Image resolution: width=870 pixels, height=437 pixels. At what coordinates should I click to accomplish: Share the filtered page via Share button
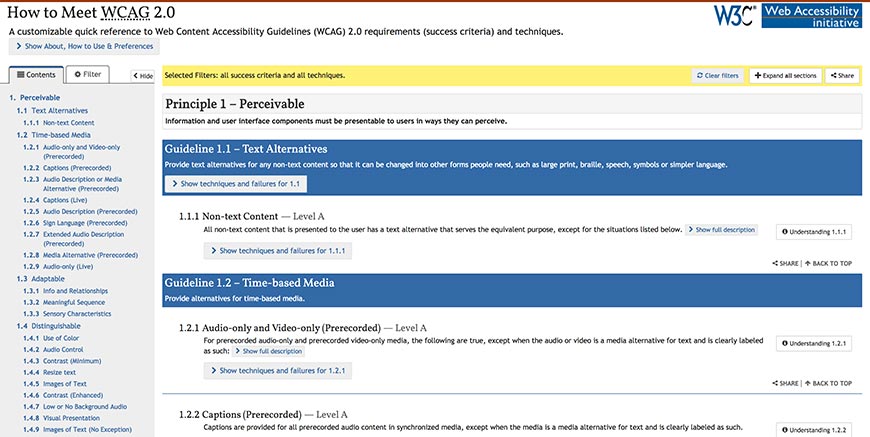(x=841, y=75)
